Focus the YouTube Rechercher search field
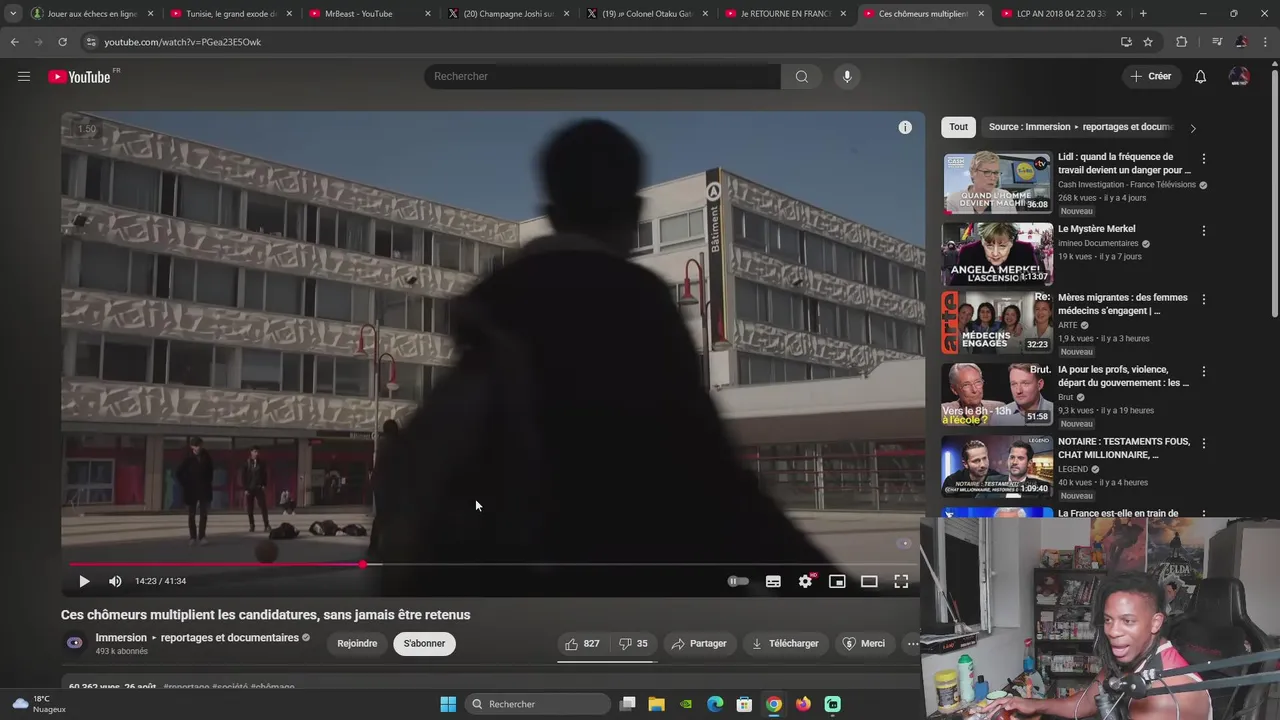The height and width of the screenshot is (720, 1280). (602, 77)
